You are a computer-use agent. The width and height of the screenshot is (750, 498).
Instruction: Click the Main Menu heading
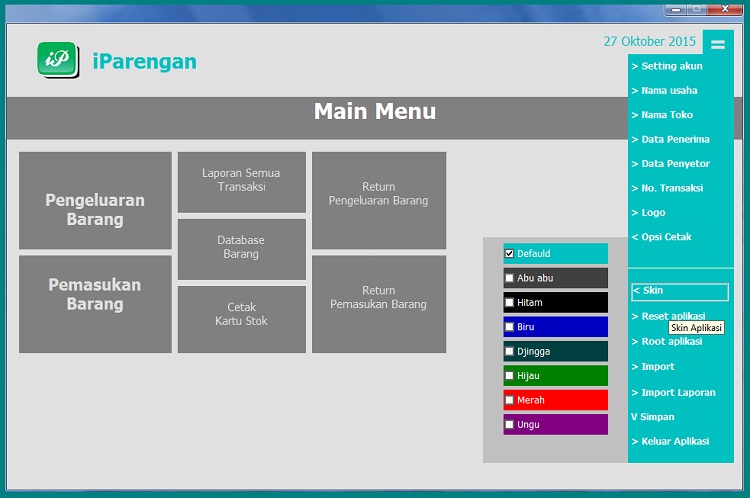point(375,111)
